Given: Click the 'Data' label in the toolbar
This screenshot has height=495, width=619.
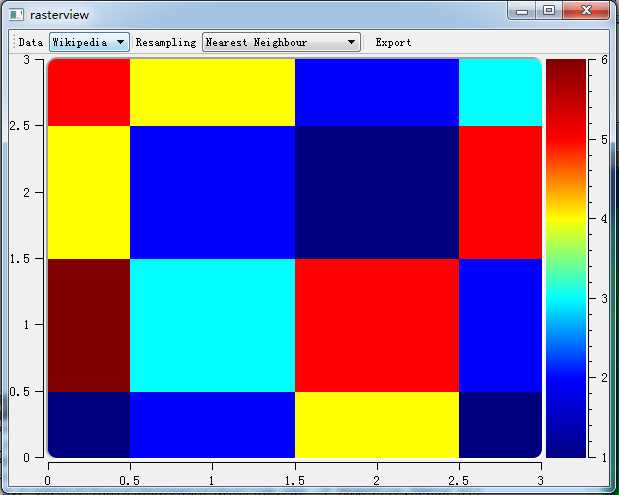Looking at the screenshot, I should coord(30,42).
